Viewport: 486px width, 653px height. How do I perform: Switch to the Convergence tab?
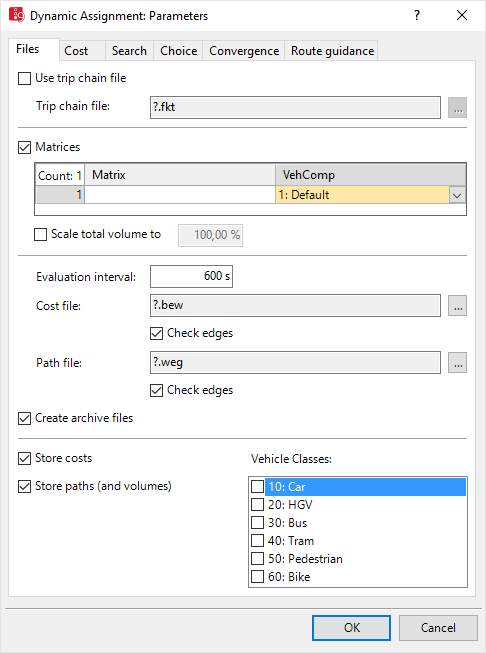244,51
